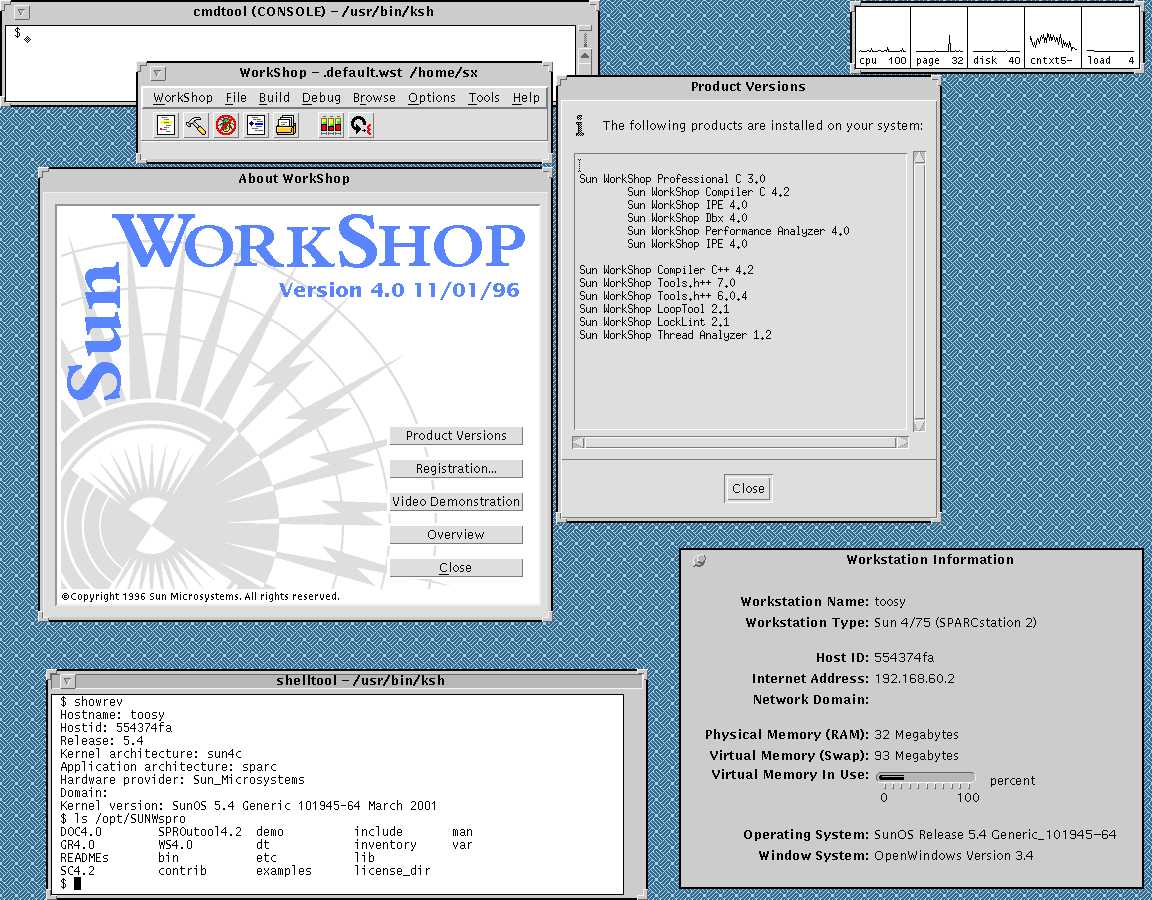Viewport: 1152px width, 900px height.
Task: Click the looping arrow fix-and-continue icon
Action: (x=361, y=126)
